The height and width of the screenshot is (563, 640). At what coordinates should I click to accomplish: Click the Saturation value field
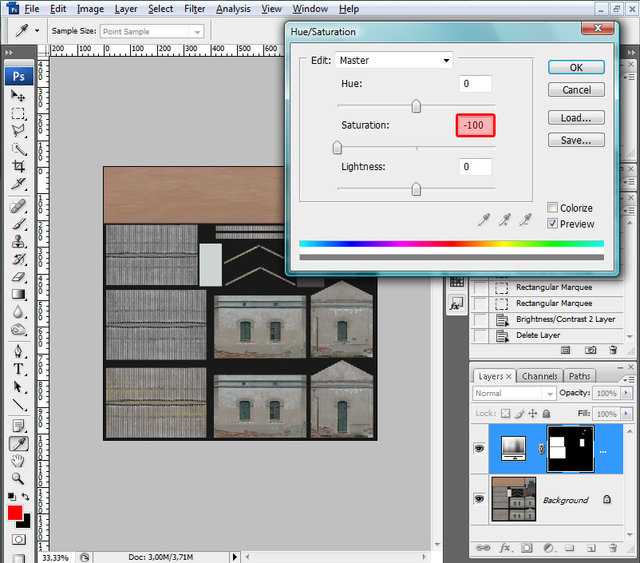tap(475, 125)
